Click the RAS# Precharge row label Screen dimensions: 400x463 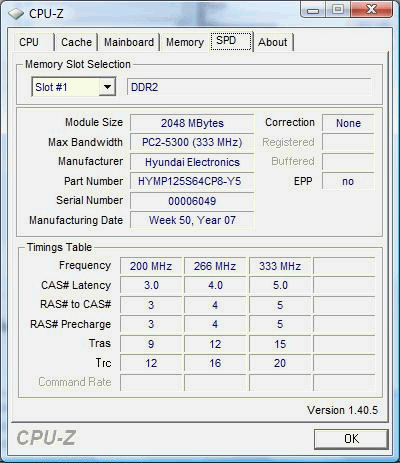(x=70, y=324)
